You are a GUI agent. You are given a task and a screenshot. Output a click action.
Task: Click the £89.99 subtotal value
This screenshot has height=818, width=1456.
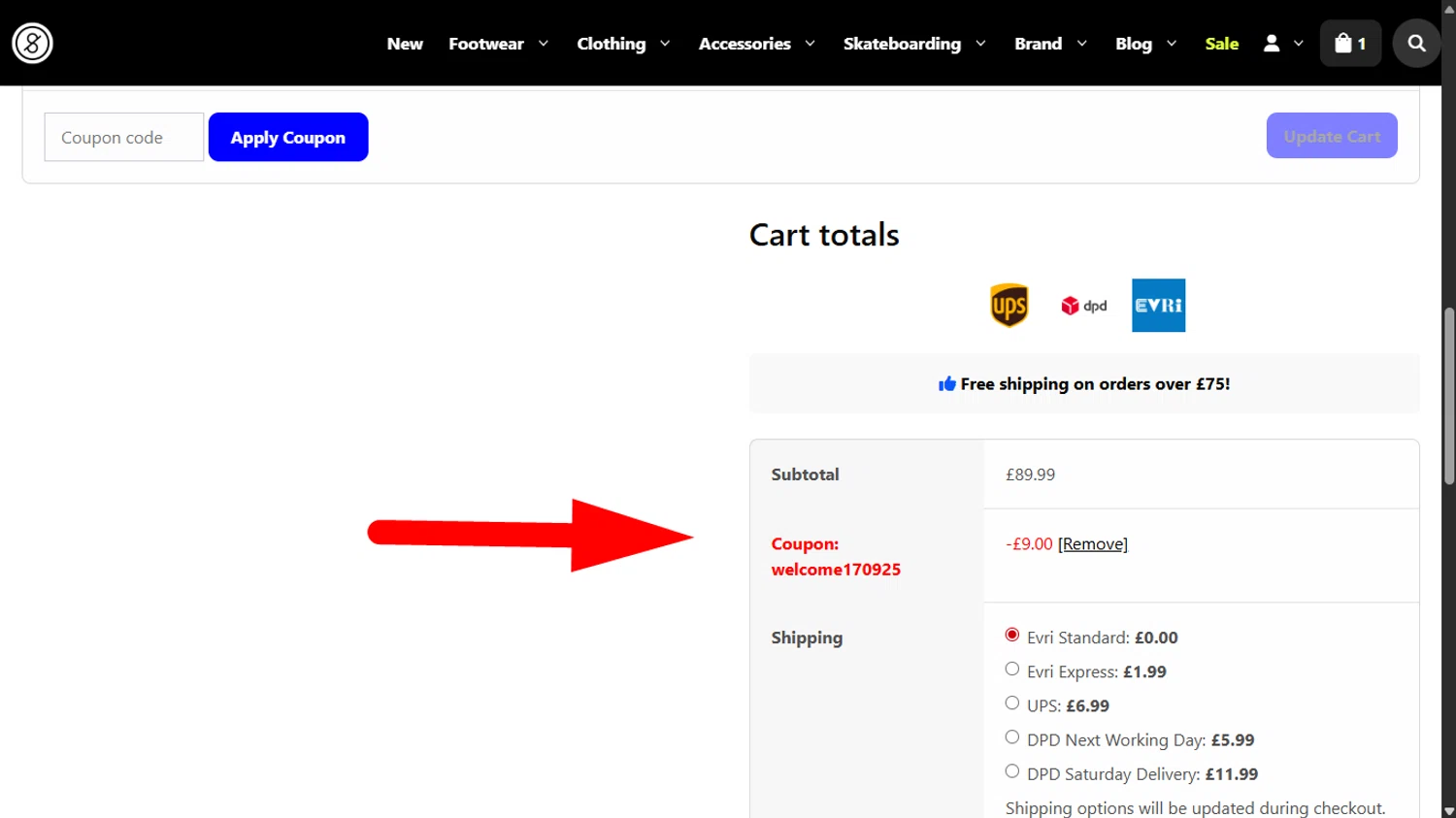pos(1030,474)
